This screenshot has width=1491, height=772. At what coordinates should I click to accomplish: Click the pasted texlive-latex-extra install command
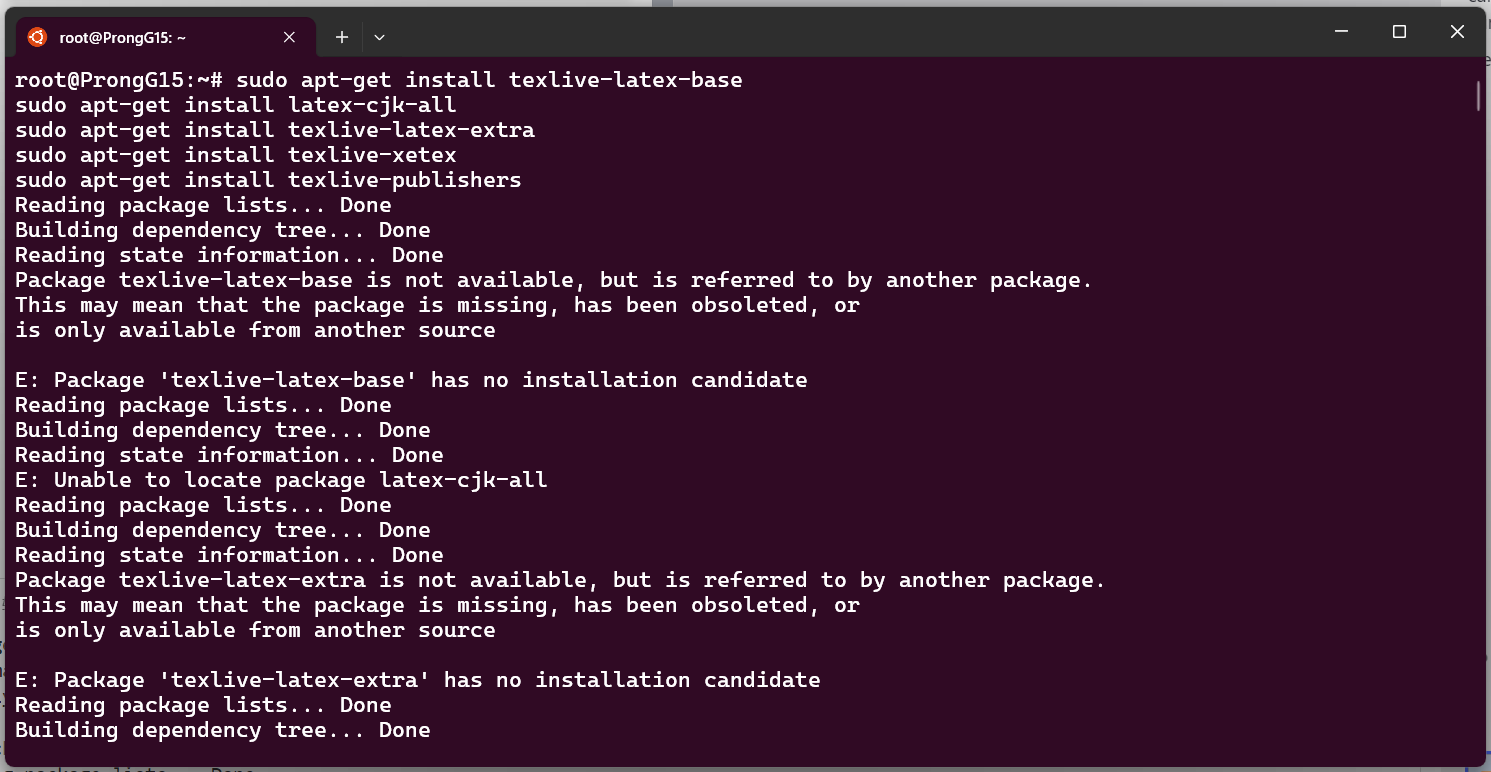click(x=274, y=130)
